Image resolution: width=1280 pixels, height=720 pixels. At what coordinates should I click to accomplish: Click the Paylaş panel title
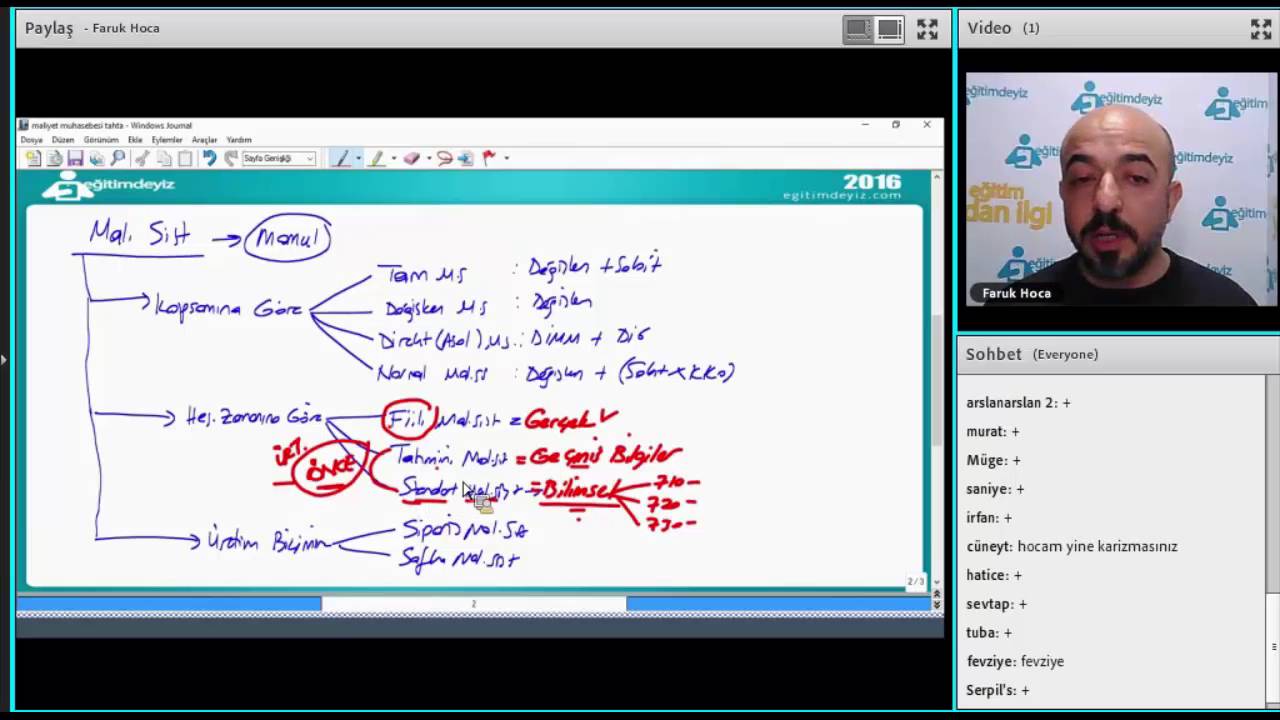pyautogui.click(x=49, y=28)
